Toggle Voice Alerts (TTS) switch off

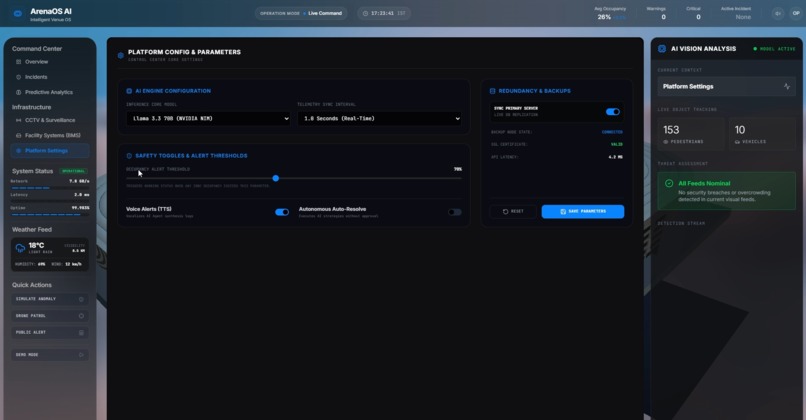(x=282, y=212)
